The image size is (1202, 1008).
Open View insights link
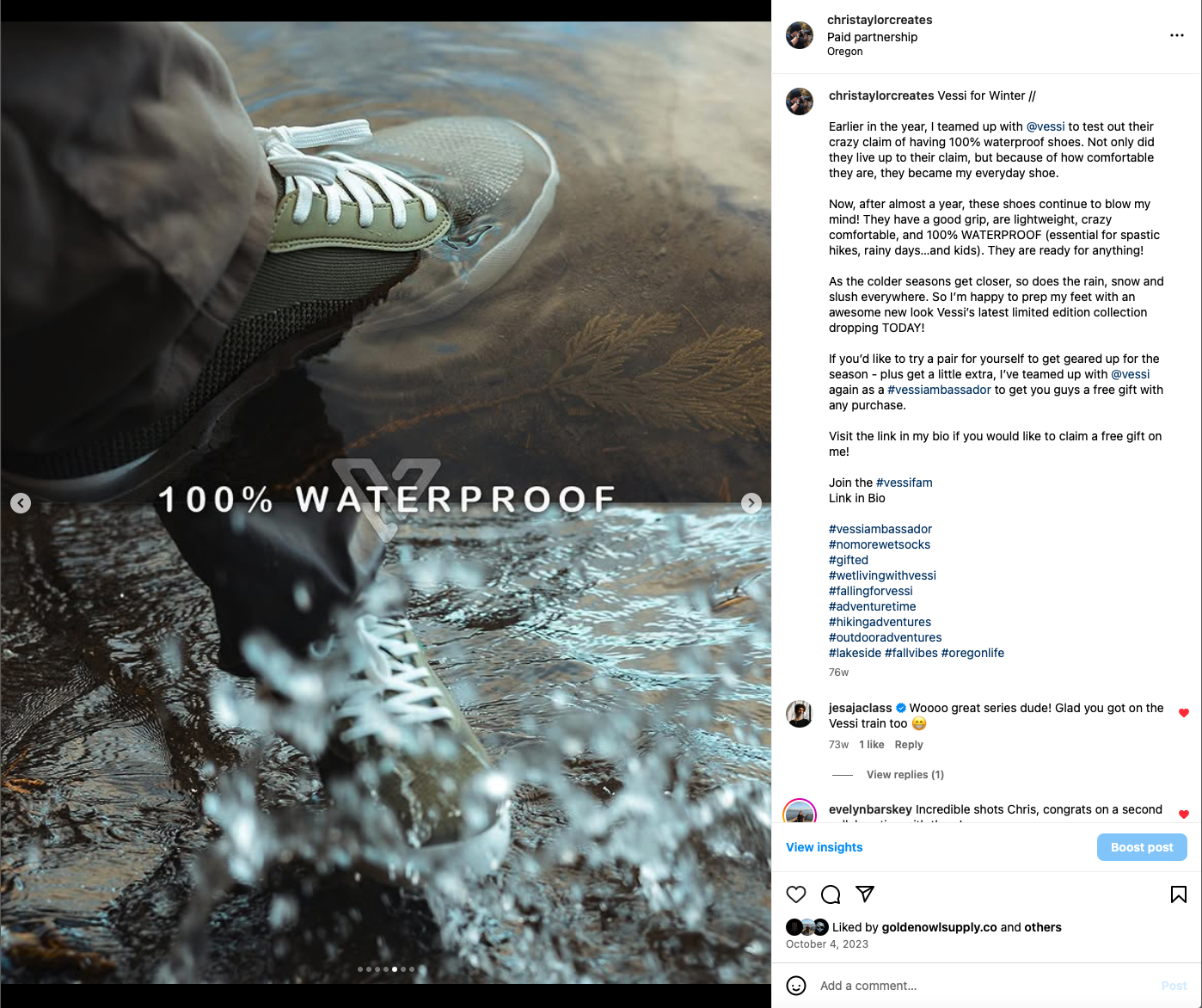(824, 847)
